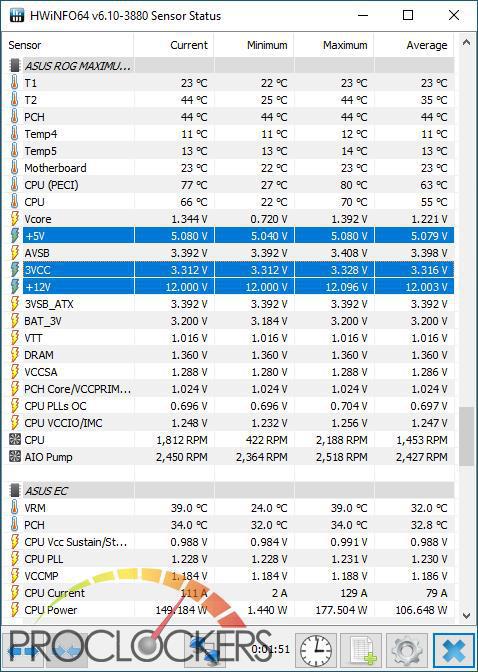This screenshot has width=478, height=672.
Task: Select the 3VSB_ATX row label
Action: (x=49, y=304)
